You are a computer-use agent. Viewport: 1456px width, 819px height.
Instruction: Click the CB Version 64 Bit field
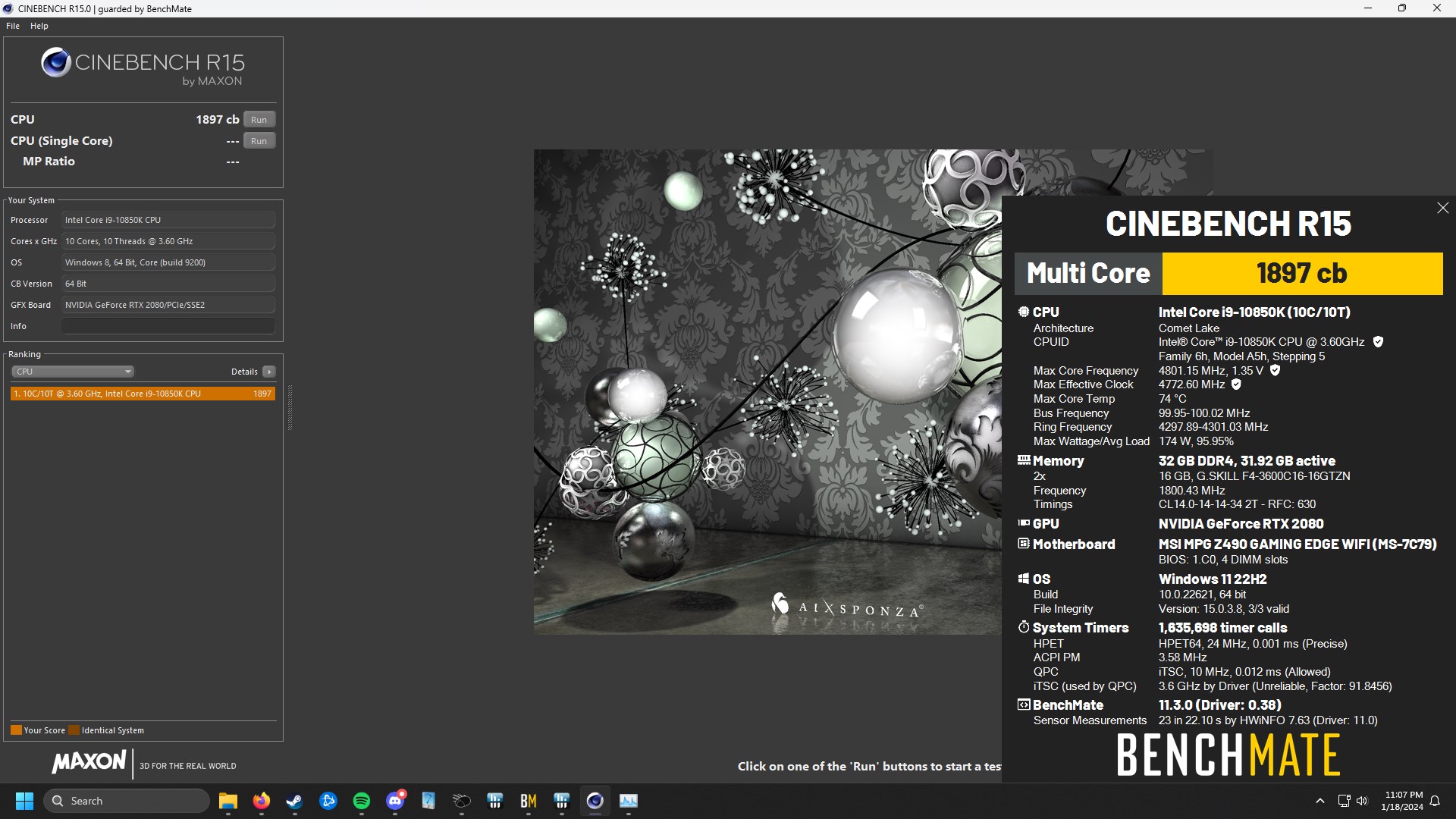[168, 284]
